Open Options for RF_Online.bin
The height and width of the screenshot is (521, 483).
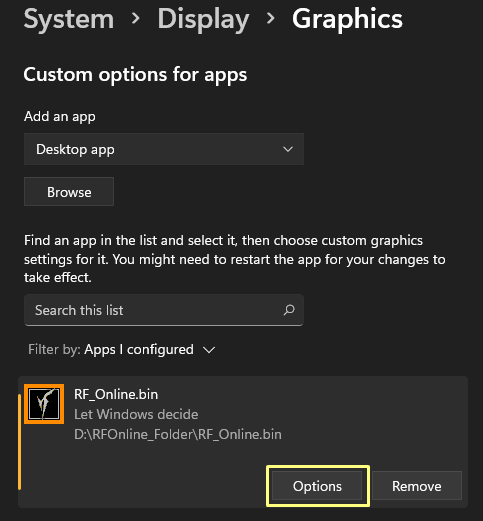(x=317, y=486)
